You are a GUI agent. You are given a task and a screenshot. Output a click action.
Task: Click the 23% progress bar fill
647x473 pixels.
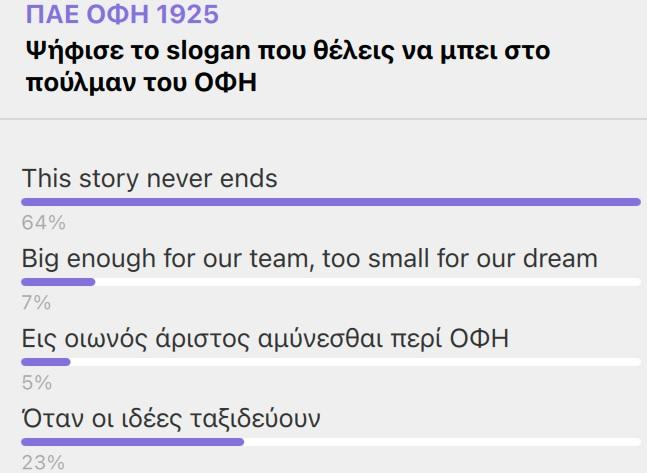[132, 442]
